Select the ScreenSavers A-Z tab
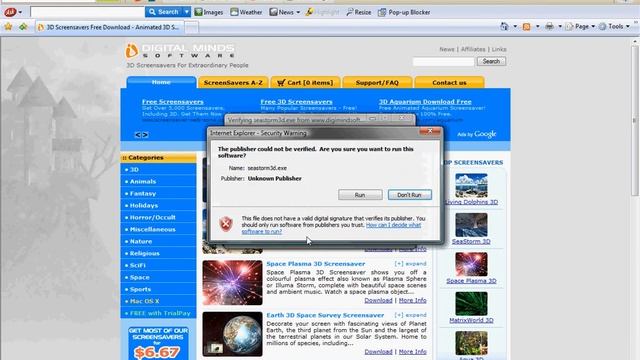Screen dimensions: 640x360 tap(233, 82)
